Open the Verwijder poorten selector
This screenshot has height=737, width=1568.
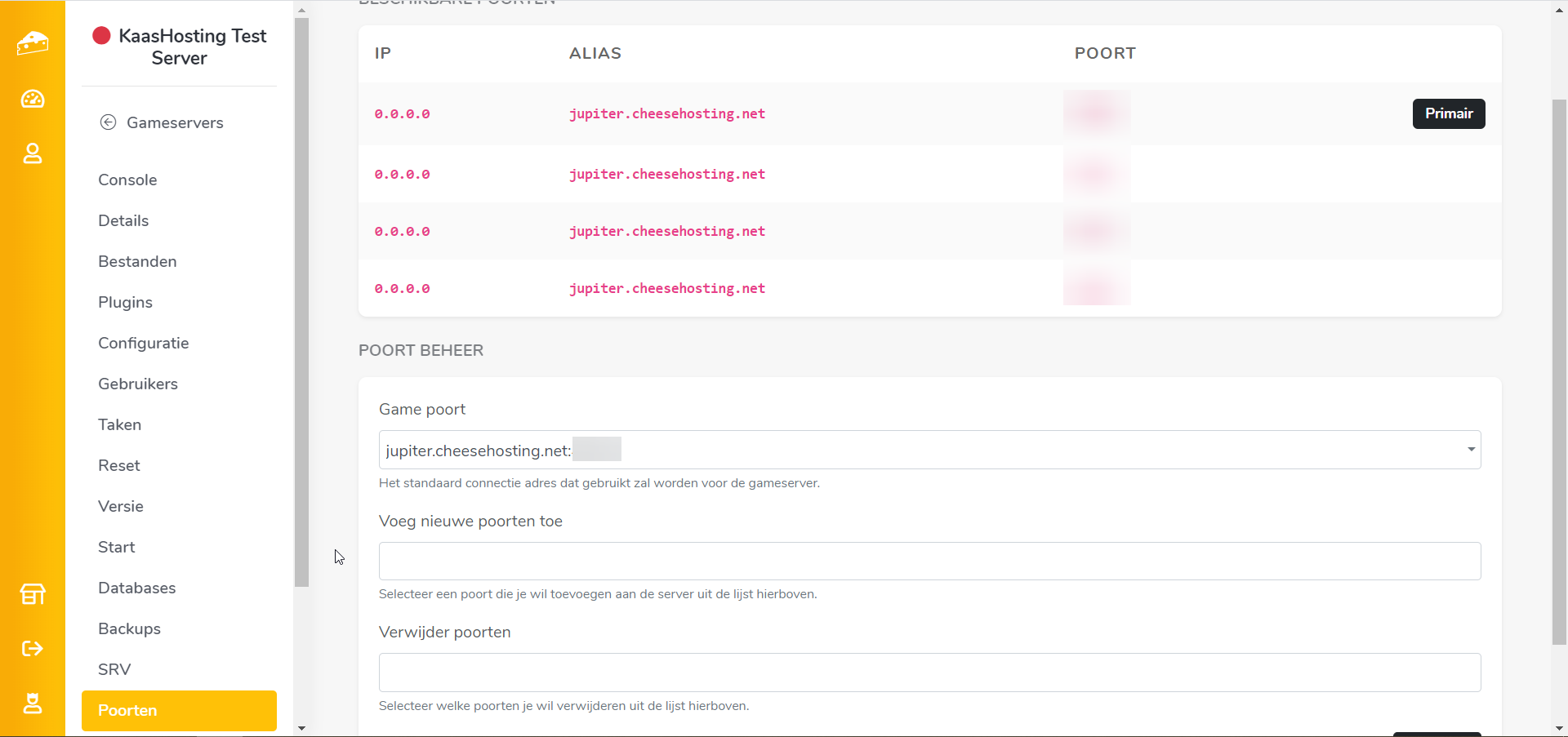[929, 673]
